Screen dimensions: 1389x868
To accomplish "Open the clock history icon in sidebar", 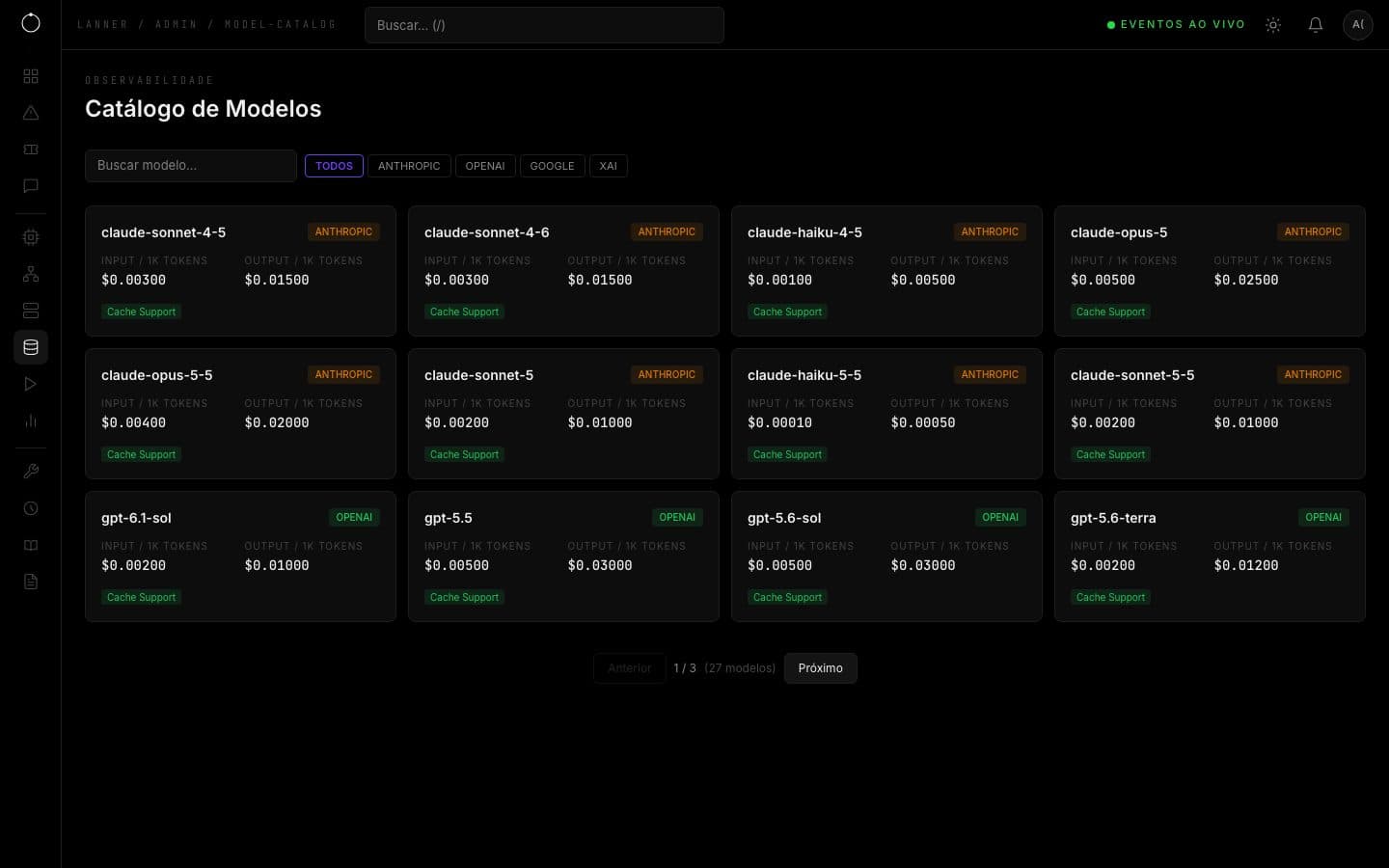I will coord(31,508).
